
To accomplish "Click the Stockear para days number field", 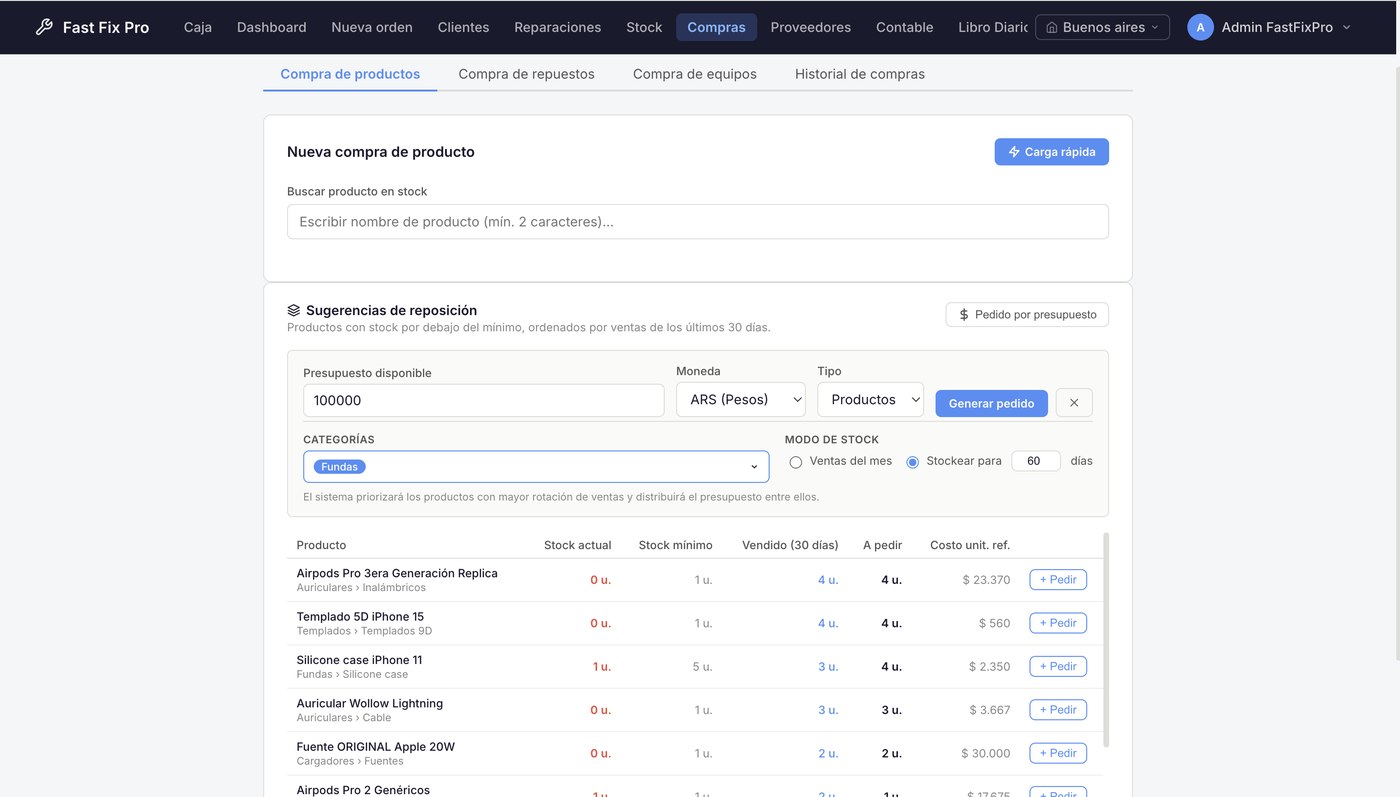I will pos(1036,461).
